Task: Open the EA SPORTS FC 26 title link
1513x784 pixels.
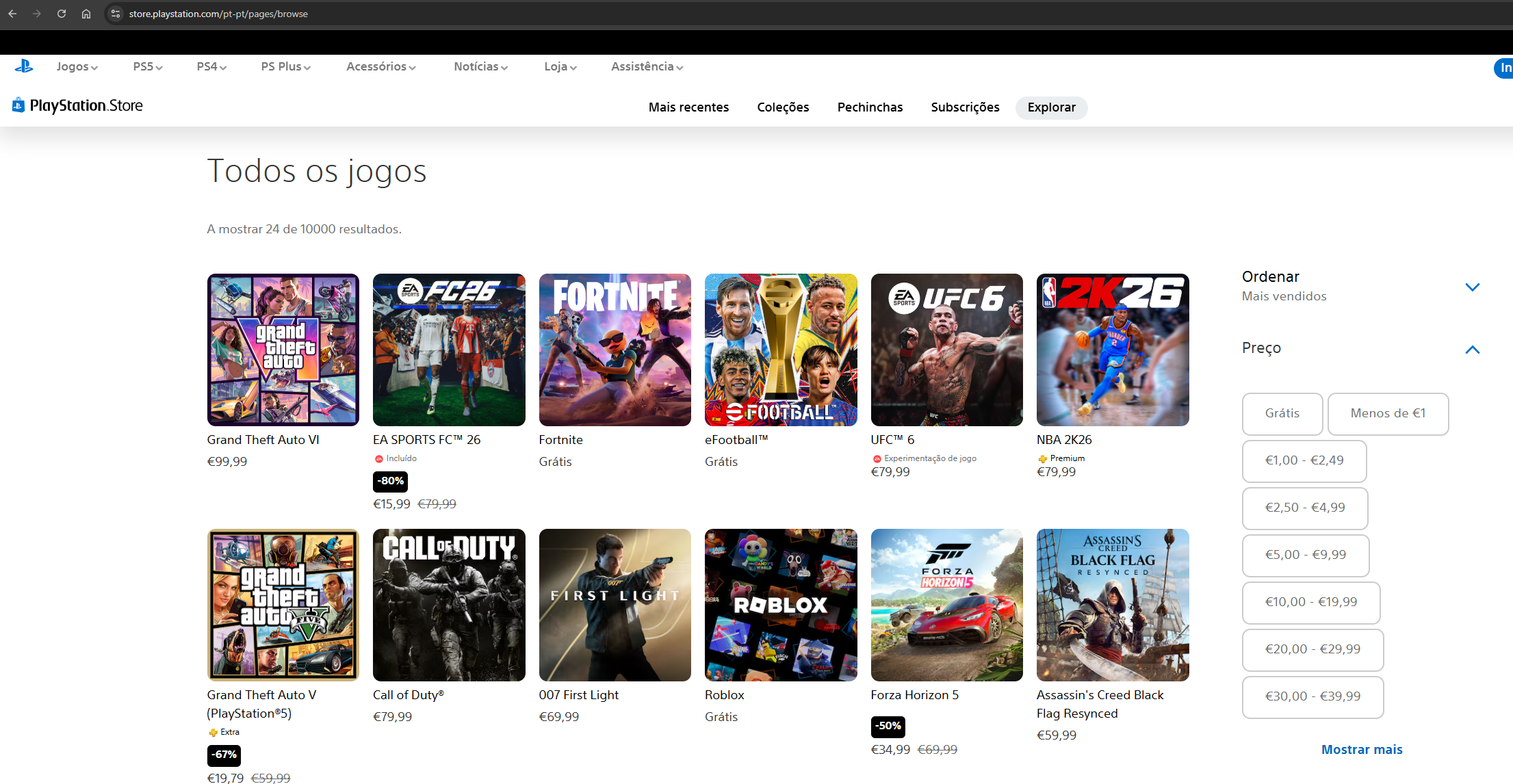Action: coord(426,440)
